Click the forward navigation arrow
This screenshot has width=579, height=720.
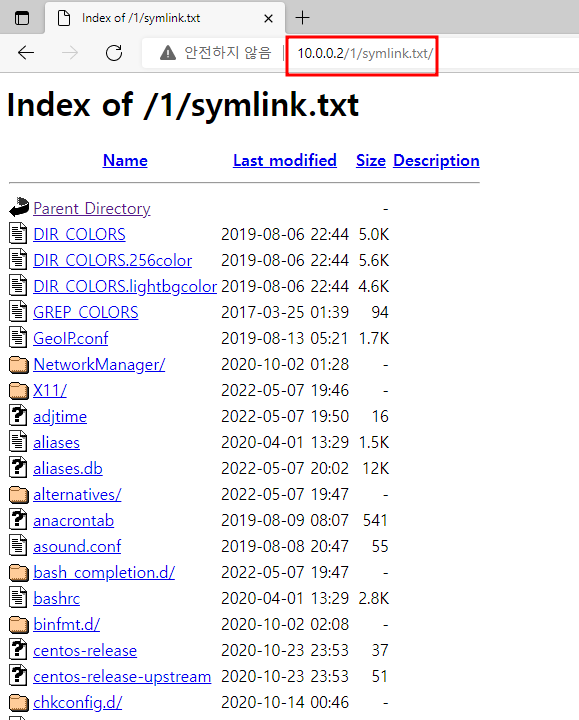tap(70, 53)
